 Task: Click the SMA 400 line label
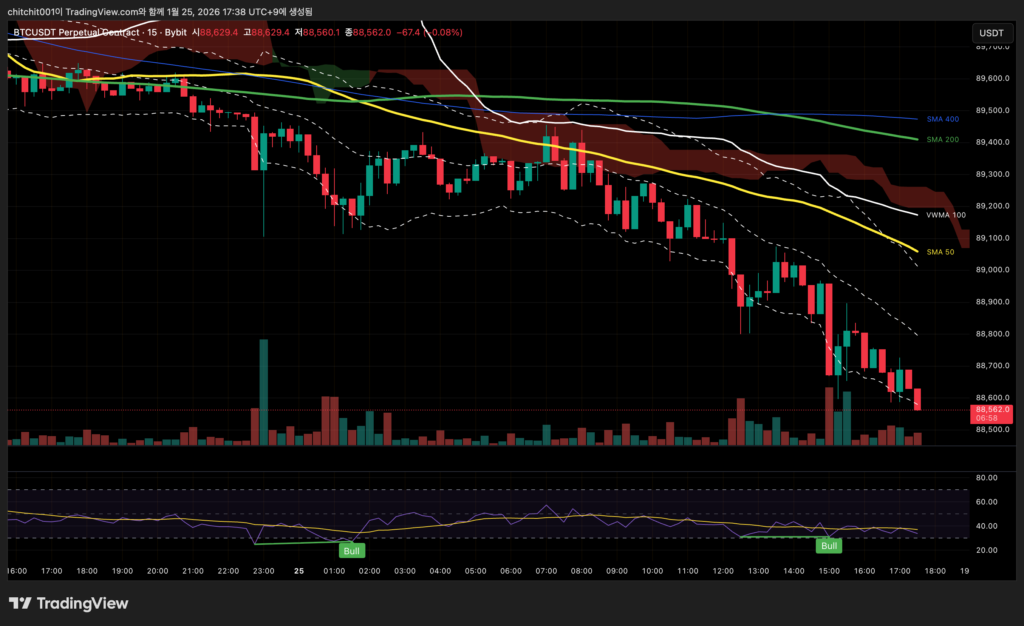click(x=942, y=119)
